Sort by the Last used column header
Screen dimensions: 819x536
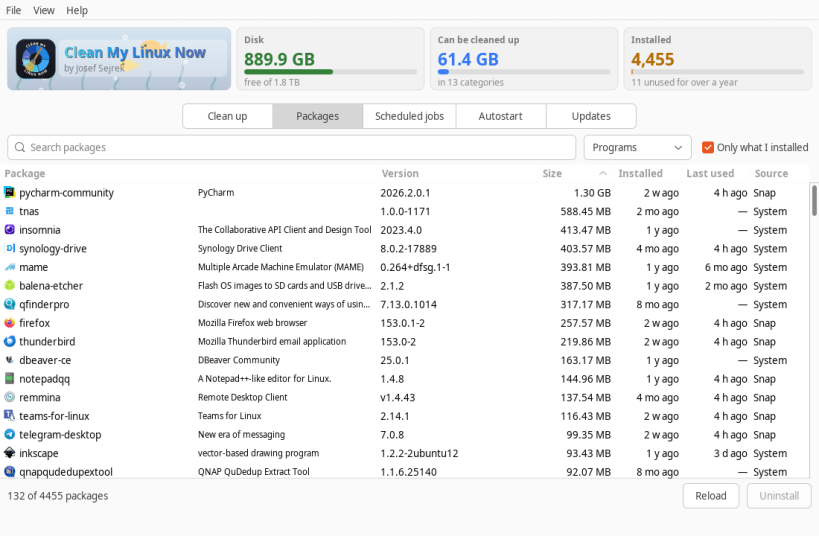click(710, 173)
